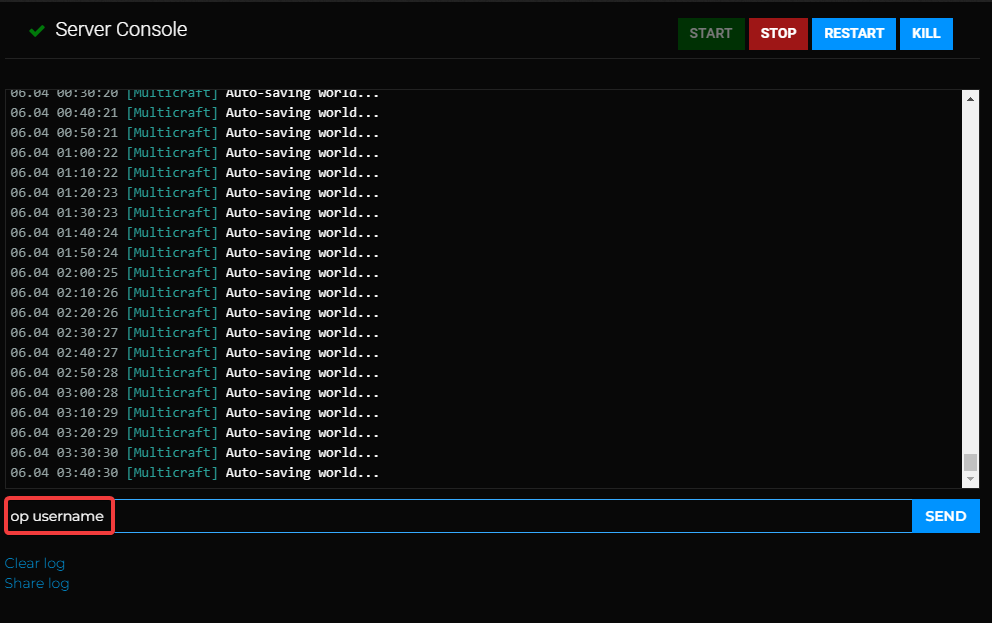Click the console scrollbar down arrow
The height and width of the screenshot is (623, 992).
click(x=970, y=479)
